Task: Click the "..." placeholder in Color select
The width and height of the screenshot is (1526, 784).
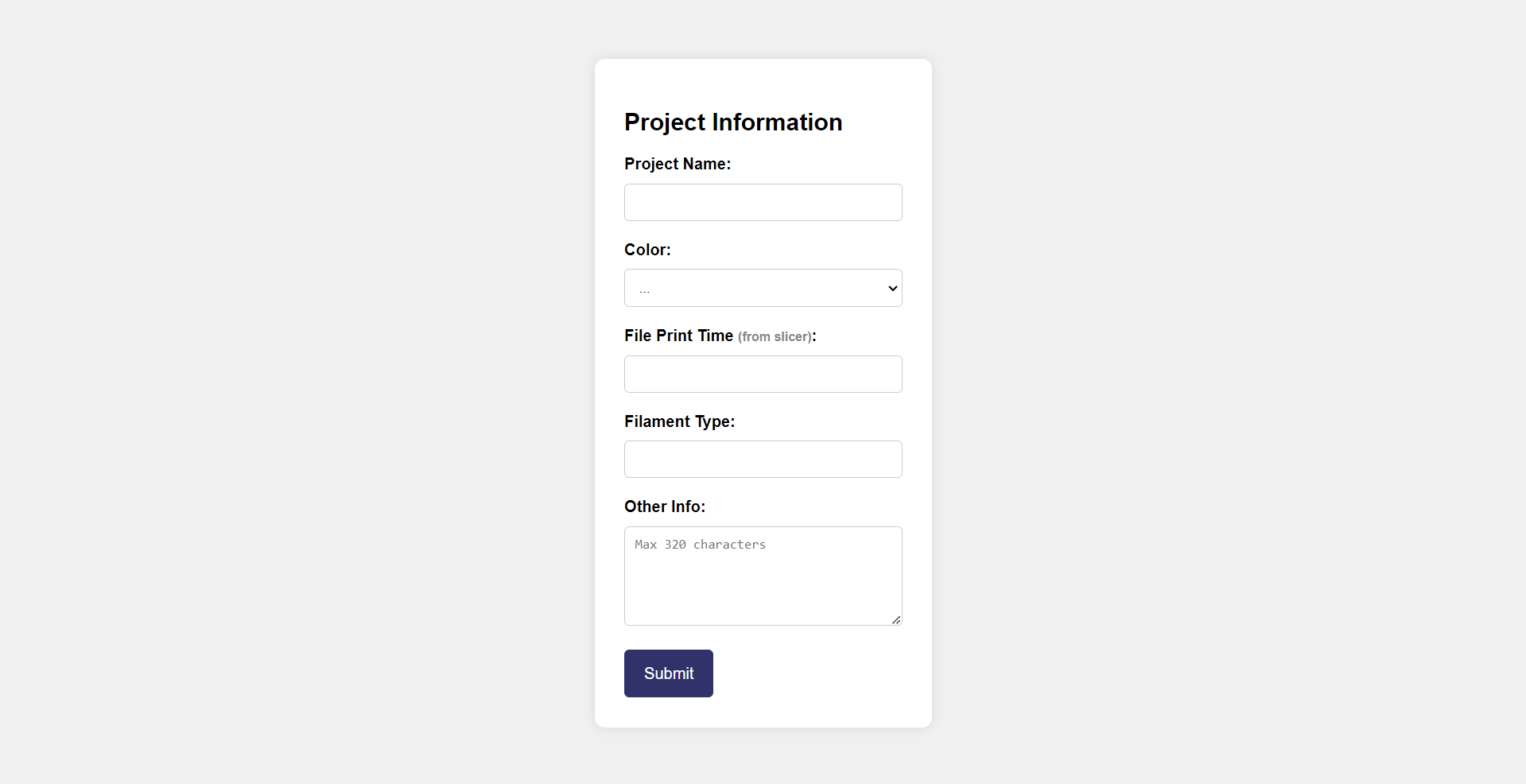Action: click(644, 290)
